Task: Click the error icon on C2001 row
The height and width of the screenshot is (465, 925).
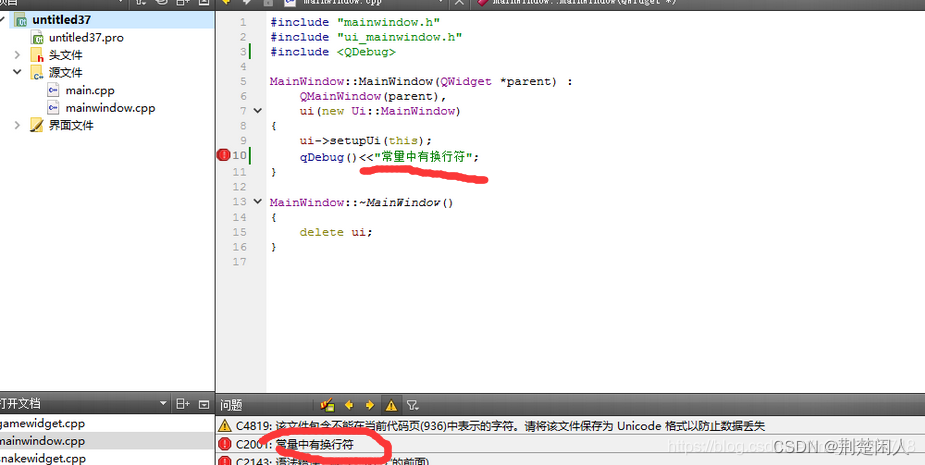Action: click(225, 444)
